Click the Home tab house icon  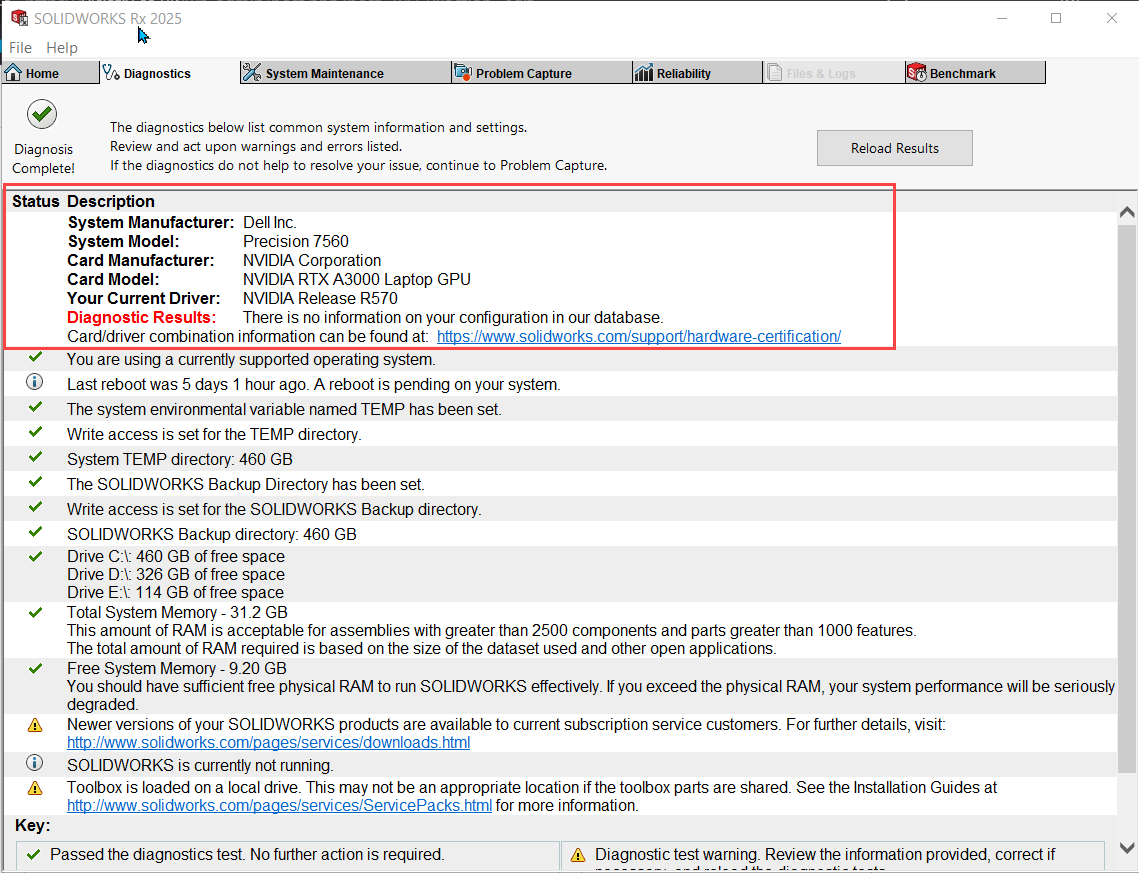point(14,73)
